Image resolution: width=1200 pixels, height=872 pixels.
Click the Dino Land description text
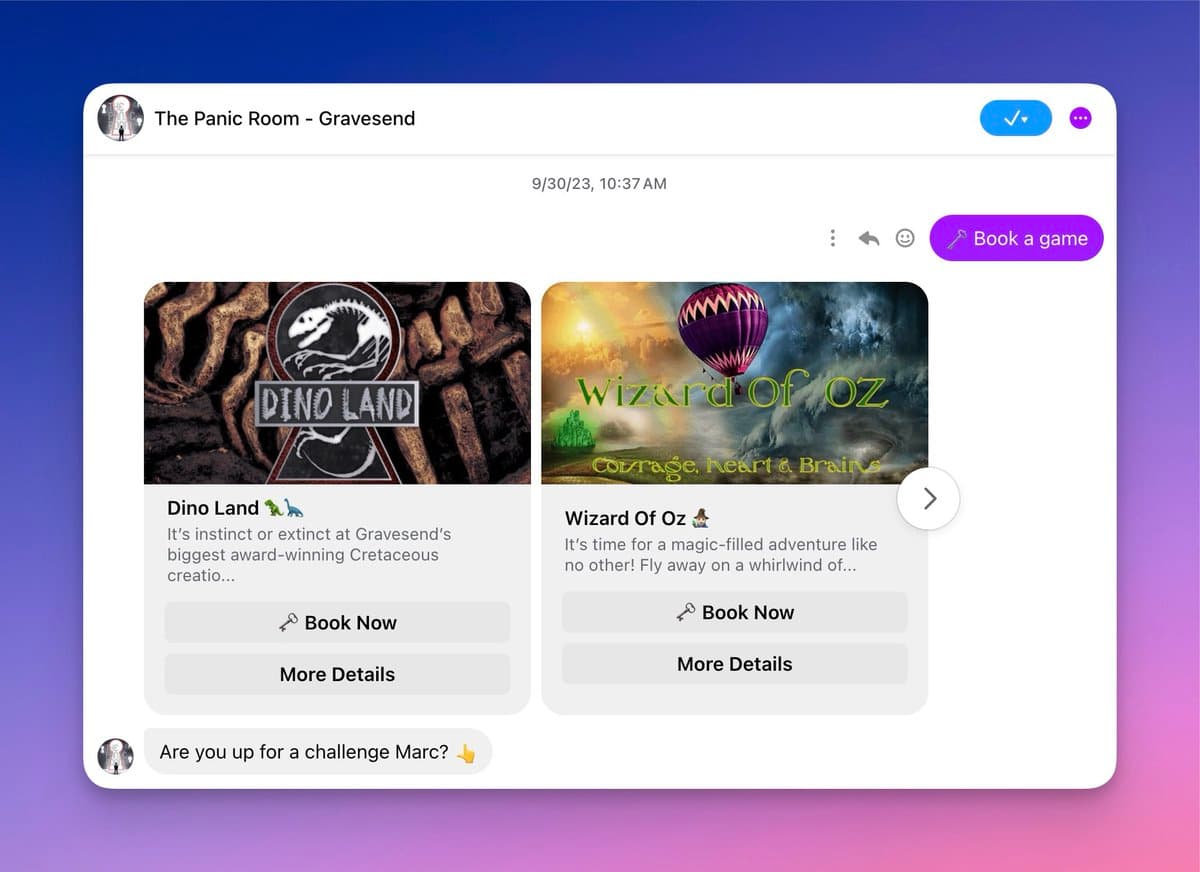(x=309, y=555)
